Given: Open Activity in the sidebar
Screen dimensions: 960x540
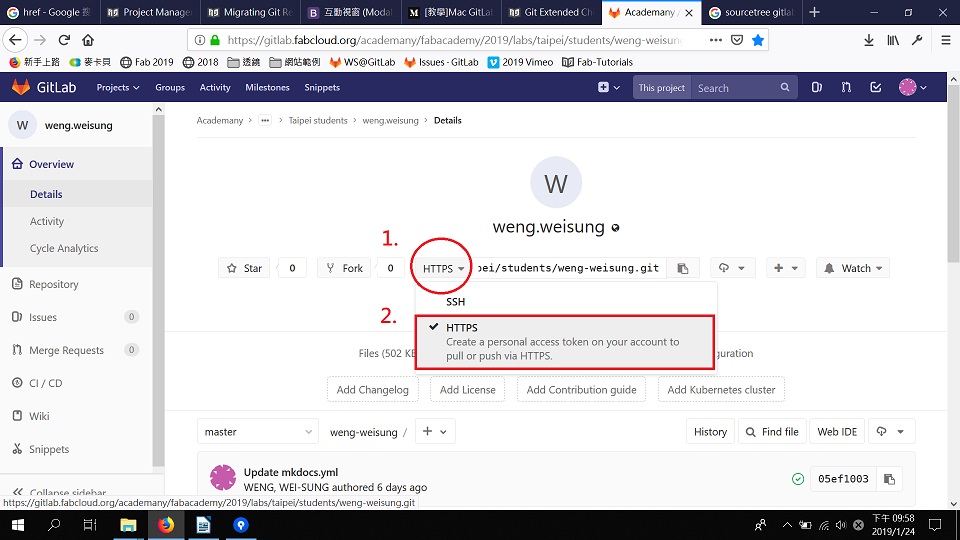Looking at the screenshot, I should pos(47,221).
